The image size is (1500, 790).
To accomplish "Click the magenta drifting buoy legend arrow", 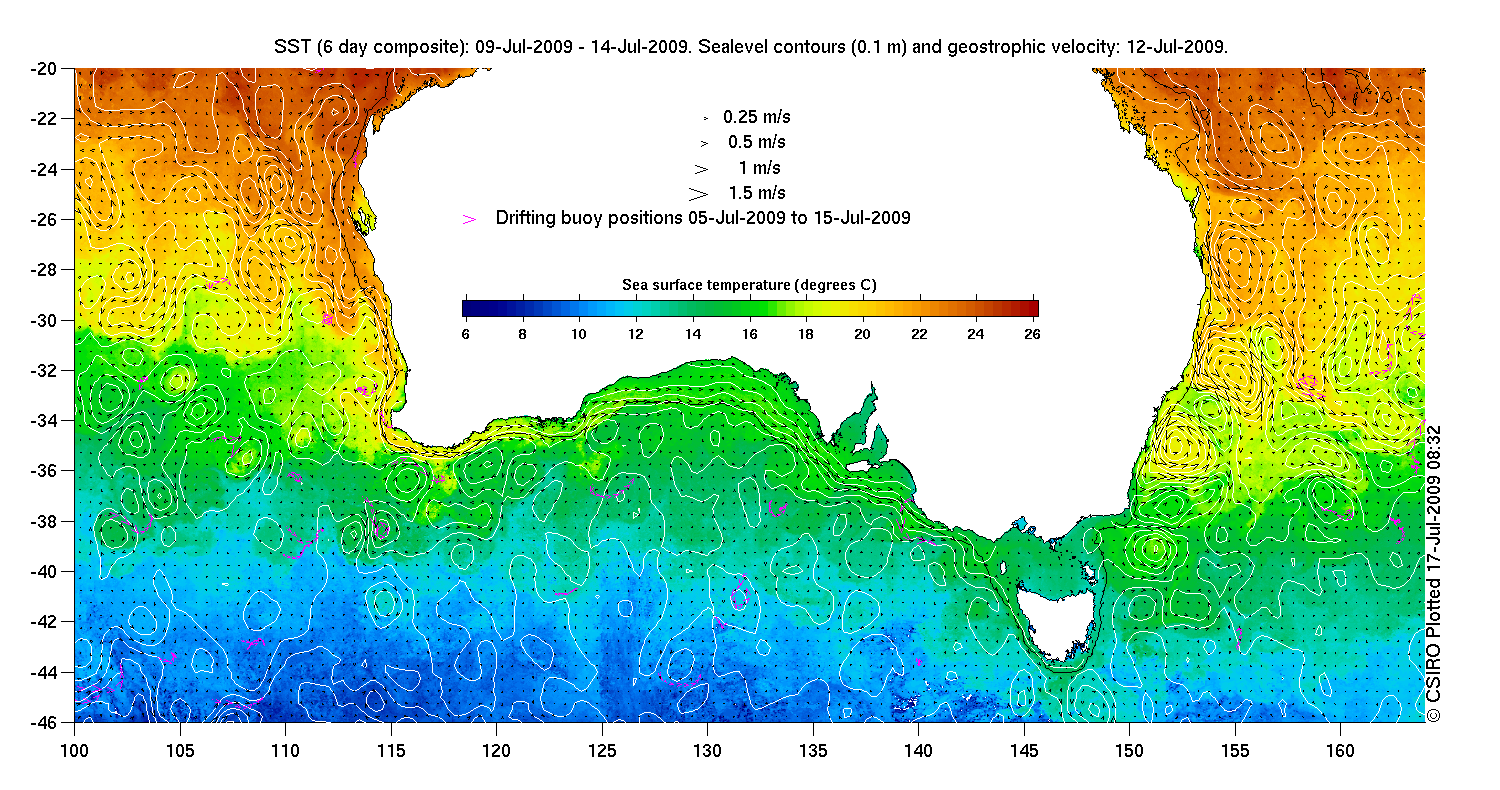I will pos(470,218).
